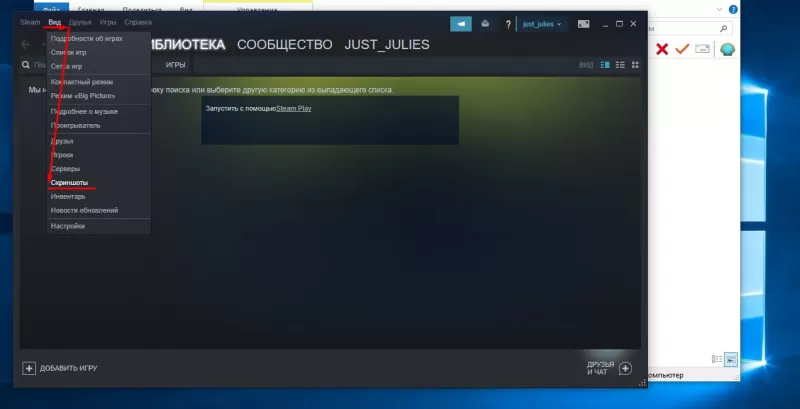Image resolution: width=800 pixels, height=409 pixels.
Task: Follow the Steam Play link
Action: click(x=294, y=109)
